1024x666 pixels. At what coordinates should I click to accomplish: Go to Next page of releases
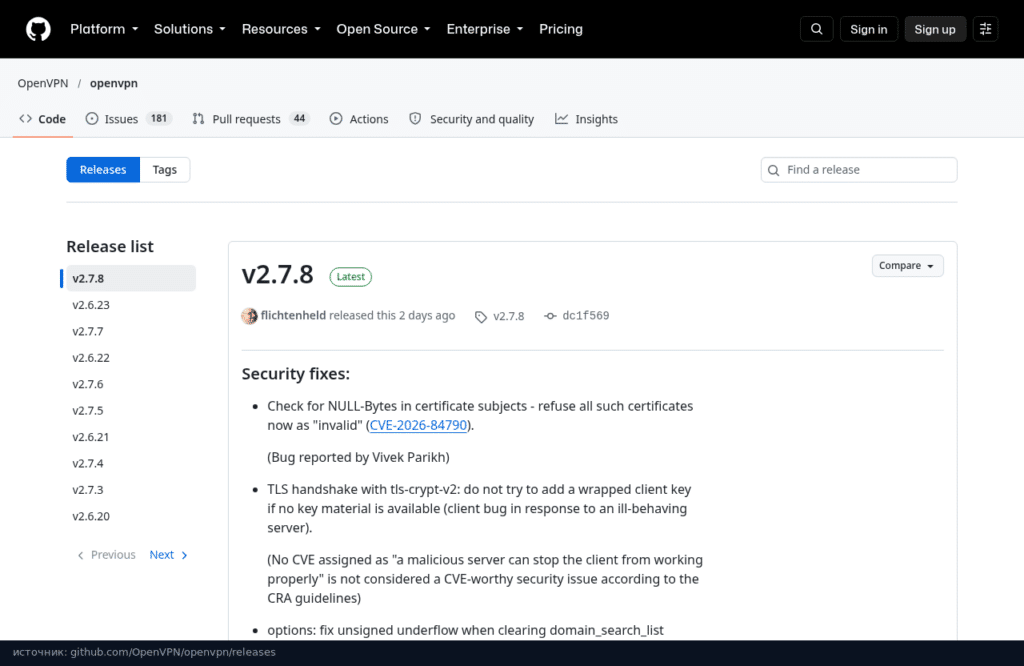[x=168, y=555]
